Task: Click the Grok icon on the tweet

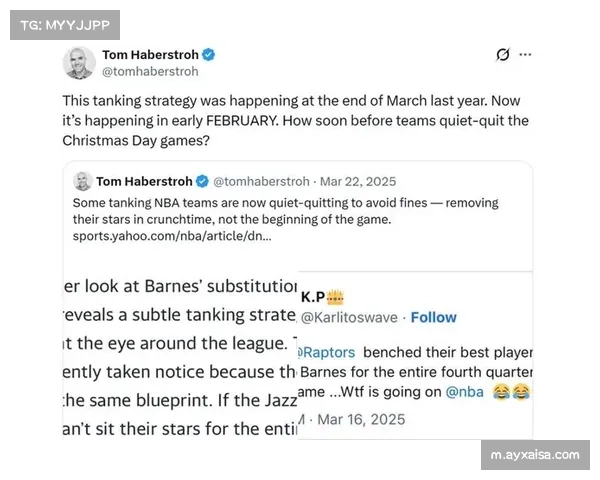Action: click(503, 55)
